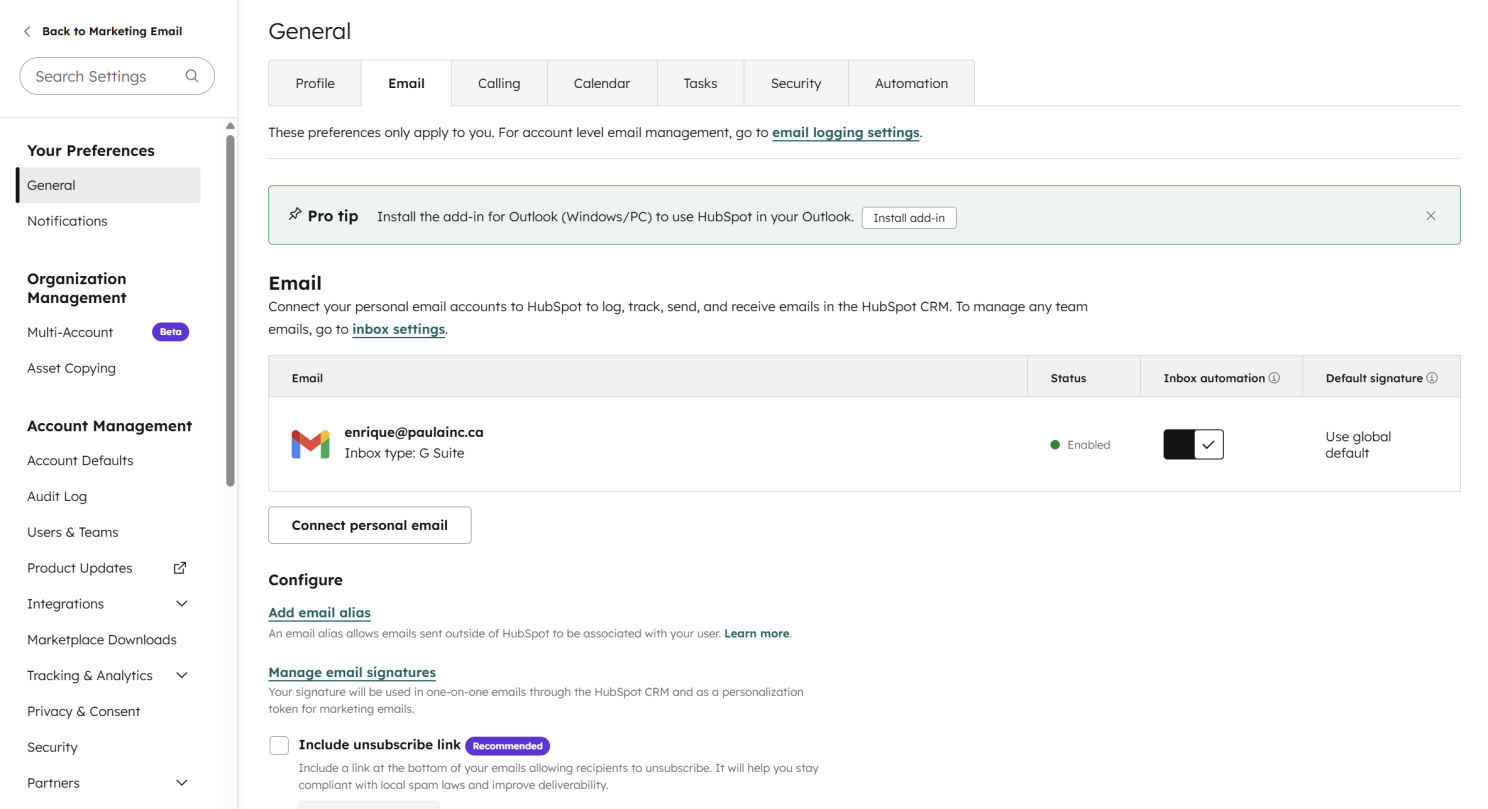
Task: Expand the Integrations menu
Action: coord(182,604)
